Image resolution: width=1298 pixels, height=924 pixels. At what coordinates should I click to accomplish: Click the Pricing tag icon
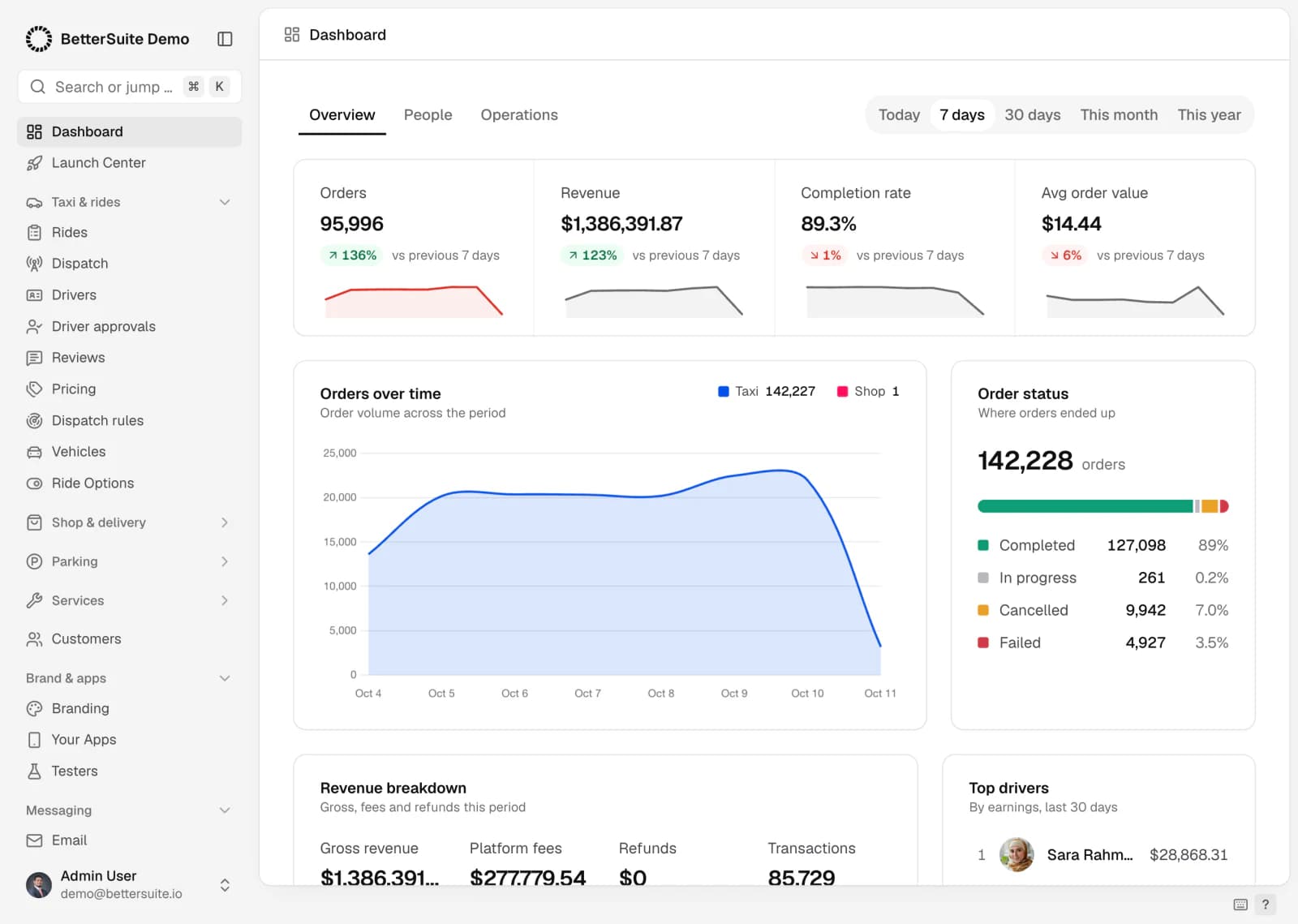pyautogui.click(x=34, y=389)
